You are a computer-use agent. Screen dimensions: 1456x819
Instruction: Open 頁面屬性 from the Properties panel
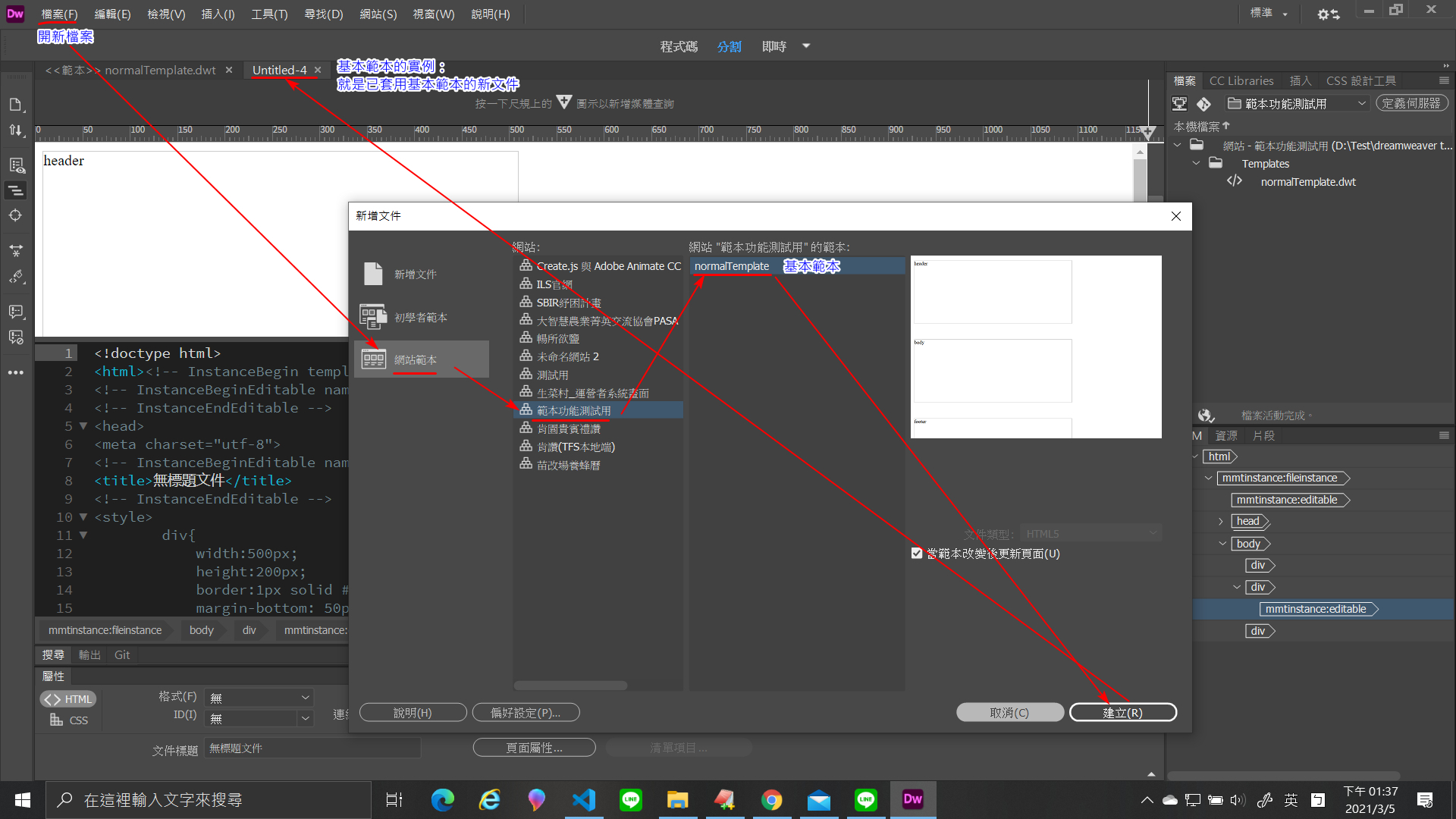pos(534,747)
